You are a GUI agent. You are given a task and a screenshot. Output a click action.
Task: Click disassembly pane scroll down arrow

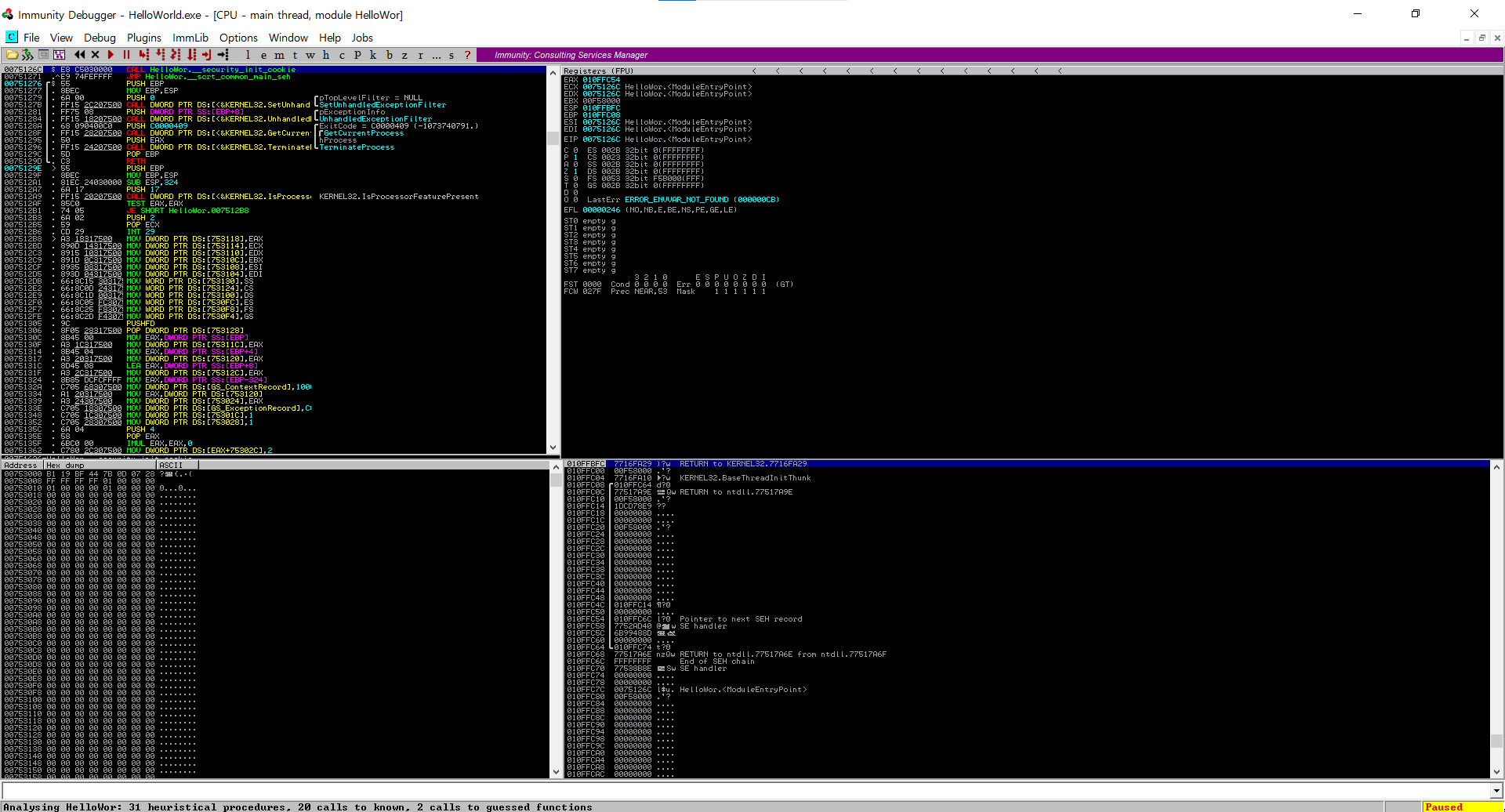[x=553, y=448]
